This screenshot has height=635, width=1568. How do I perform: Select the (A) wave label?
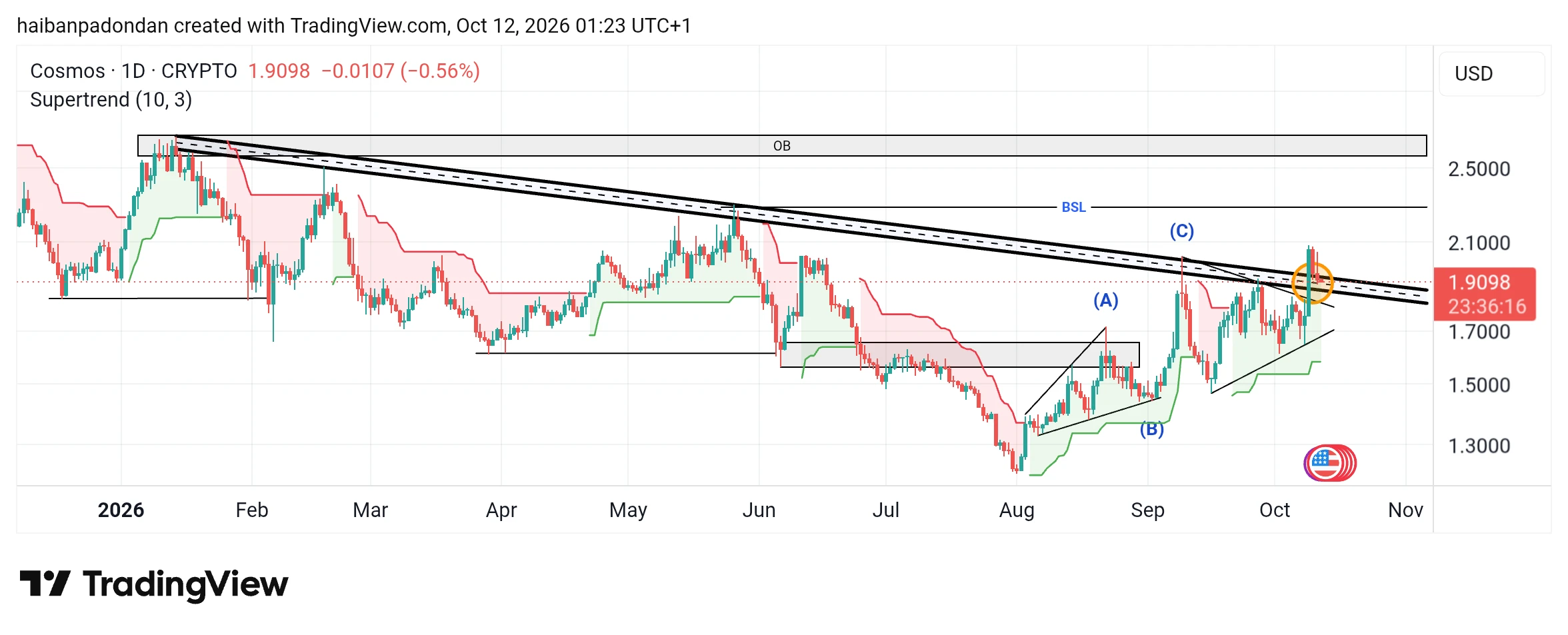coord(1105,301)
